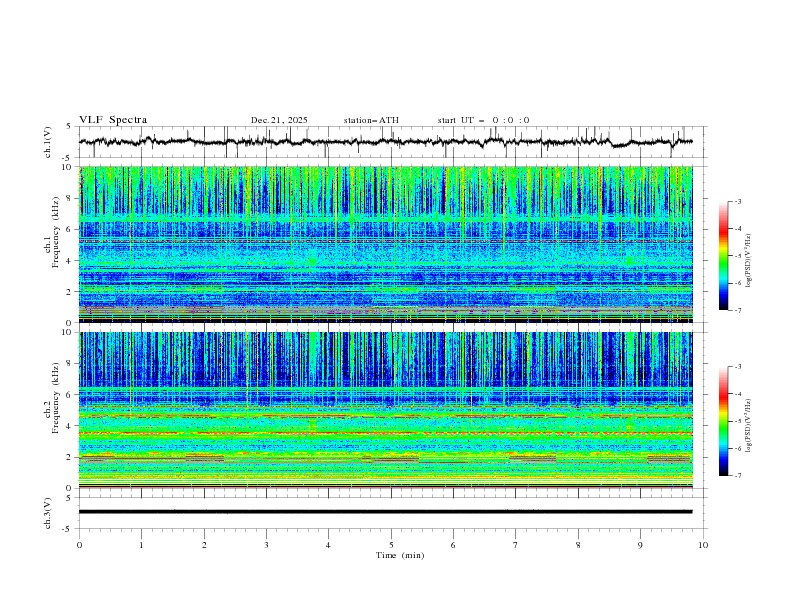Click the "station=ATH" header label

(x=371, y=120)
